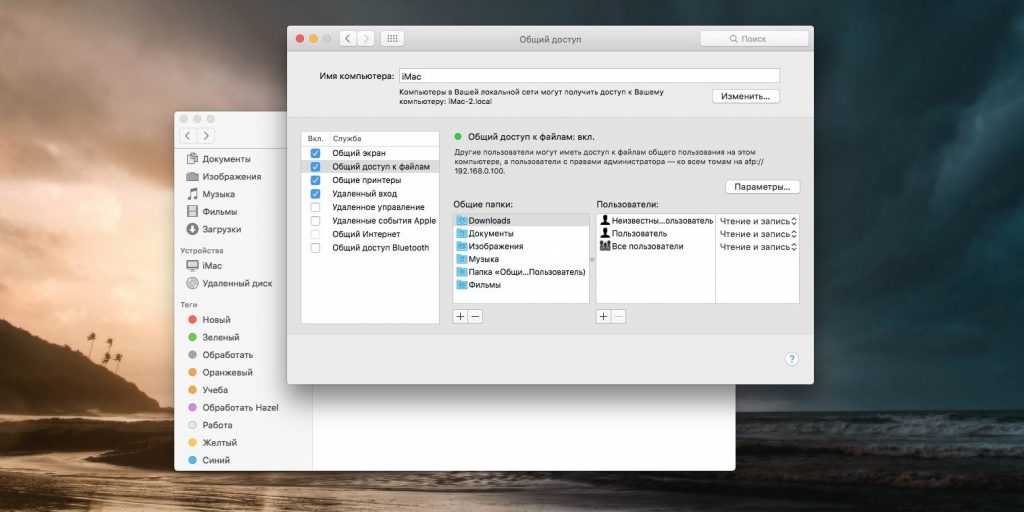Disable the Общий экран checkbox

point(315,153)
